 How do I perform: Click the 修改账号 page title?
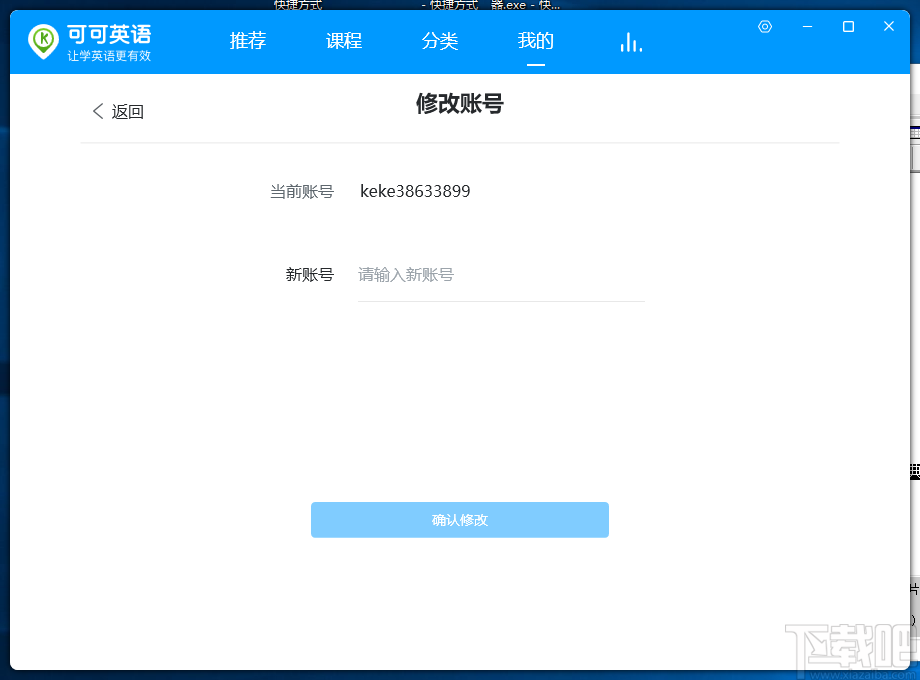point(459,103)
